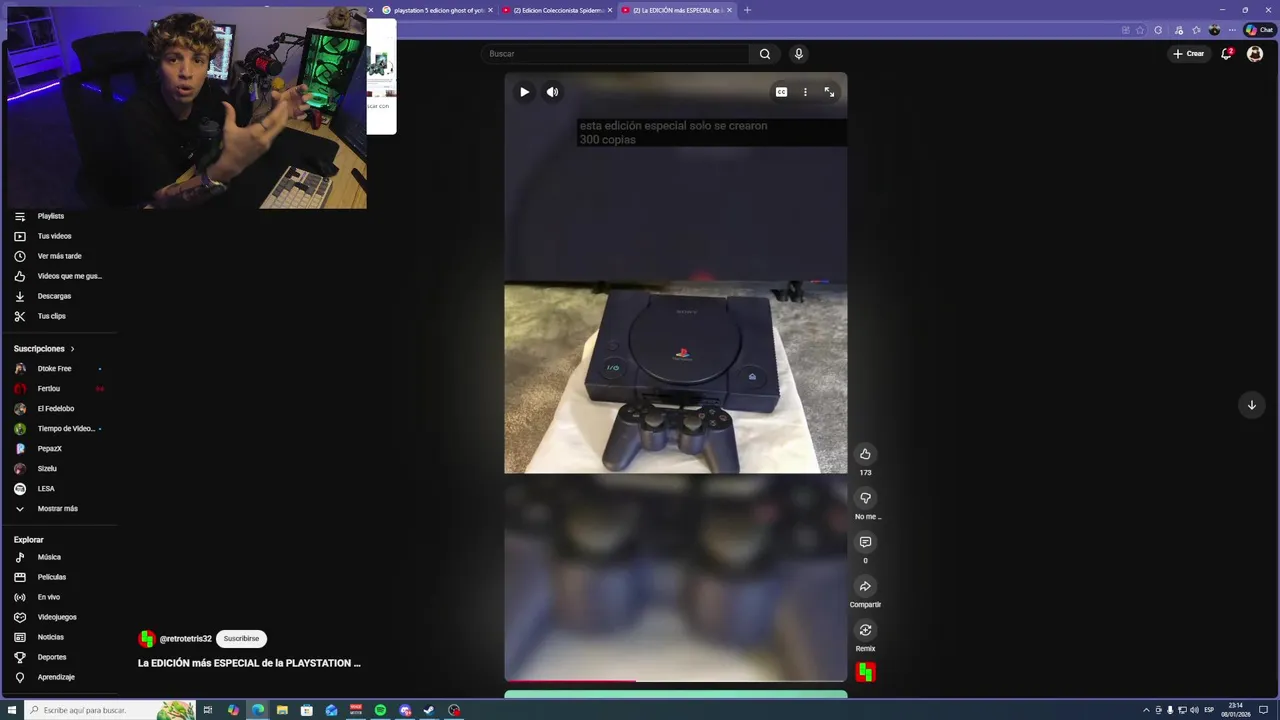Enter fullscreen on the Shorts player
This screenshot has height=720, width=1280.
coord(829,92)
